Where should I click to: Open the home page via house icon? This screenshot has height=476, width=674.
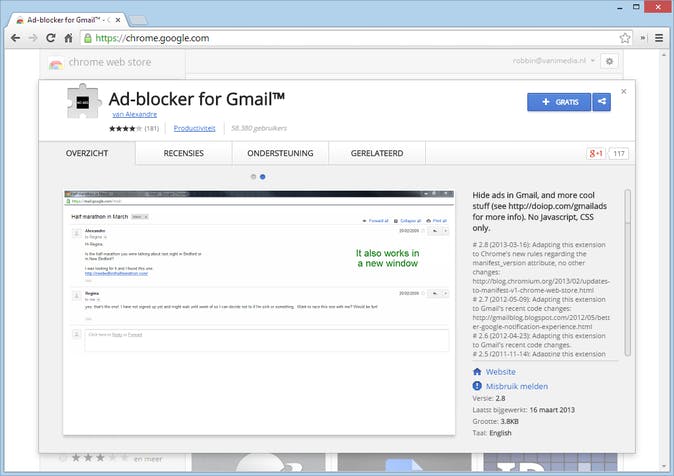click(x=68, y=38)
